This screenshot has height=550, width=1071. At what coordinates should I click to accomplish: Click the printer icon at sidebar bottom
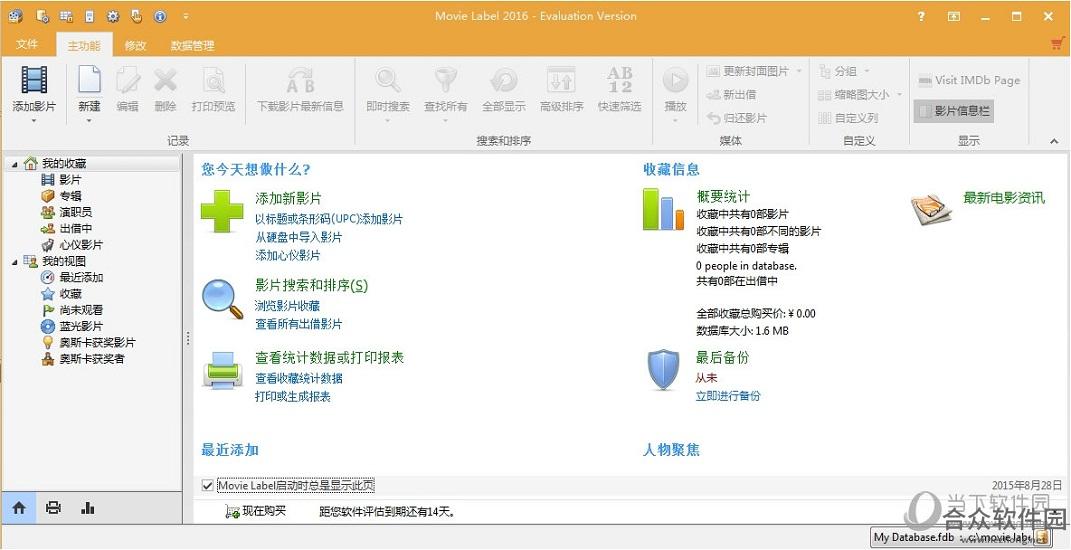click(53, 508)
